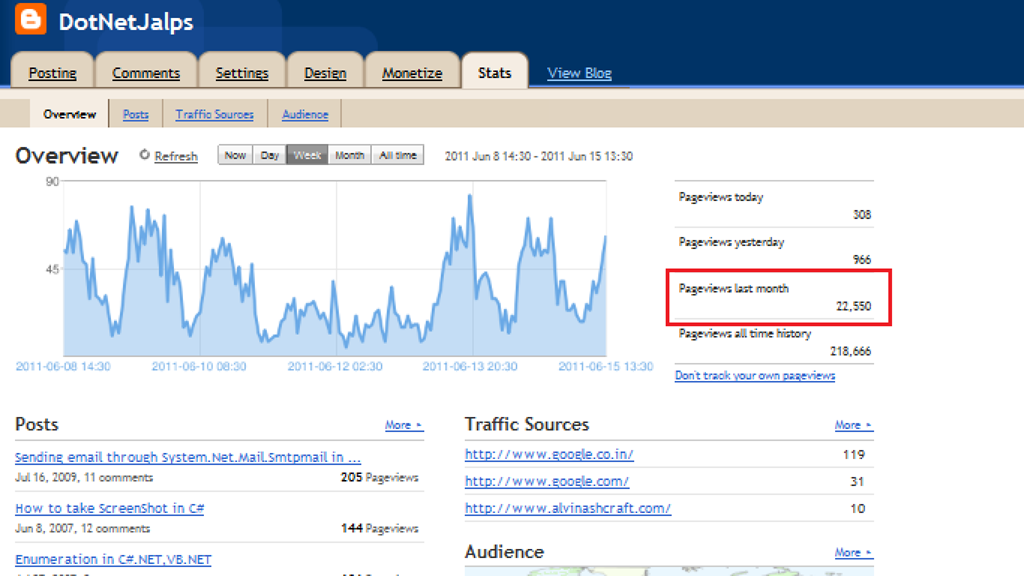Image resolution: width=1024 pixels, height=576 pixels.
Task: Click the Traffic Sources section heading
Action: click(x=527, y=424)
